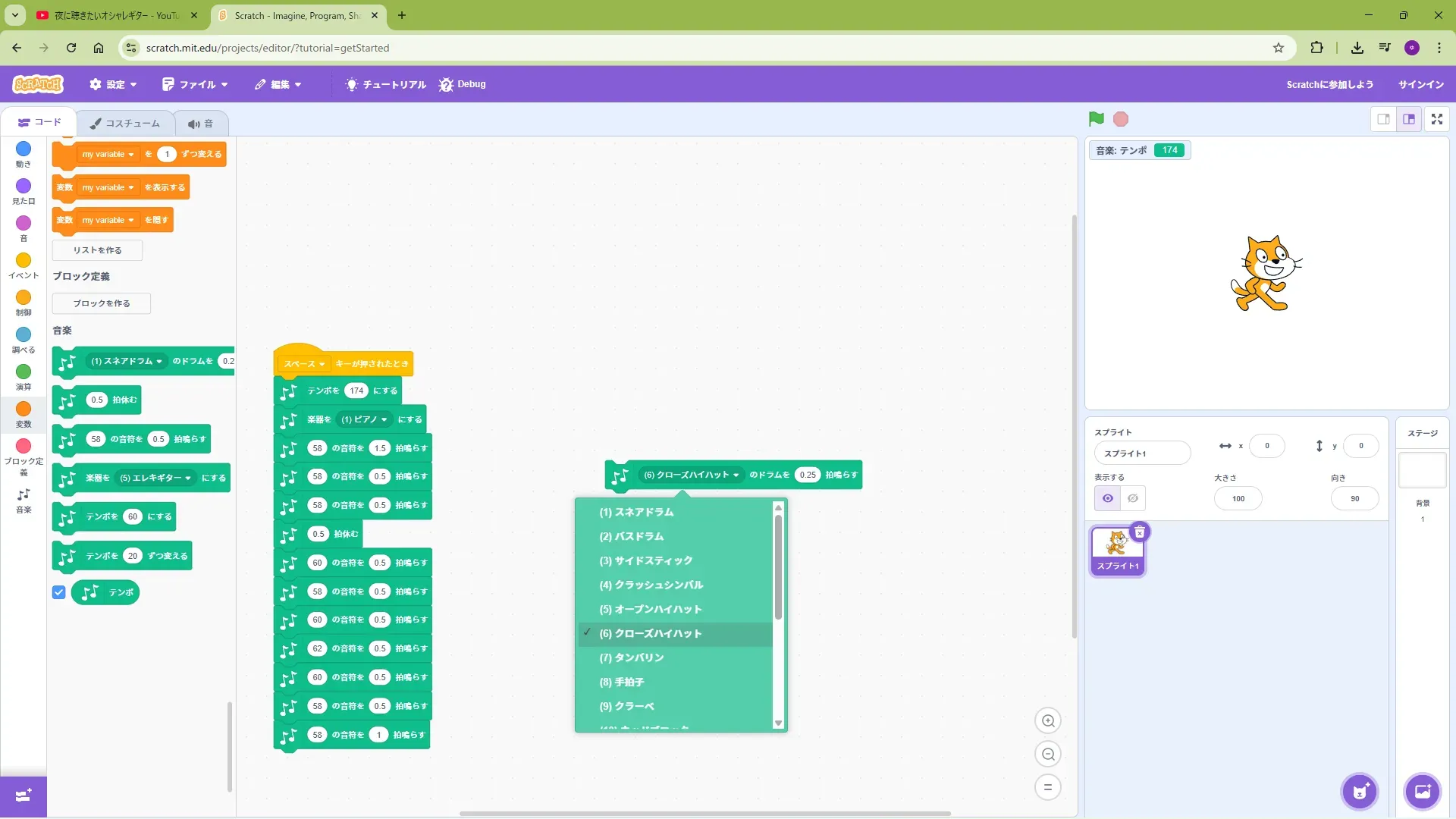The height and width of the screenshot is (819, 1456).
Task: Switch to small stage layout
Action: click(1383, 119)
